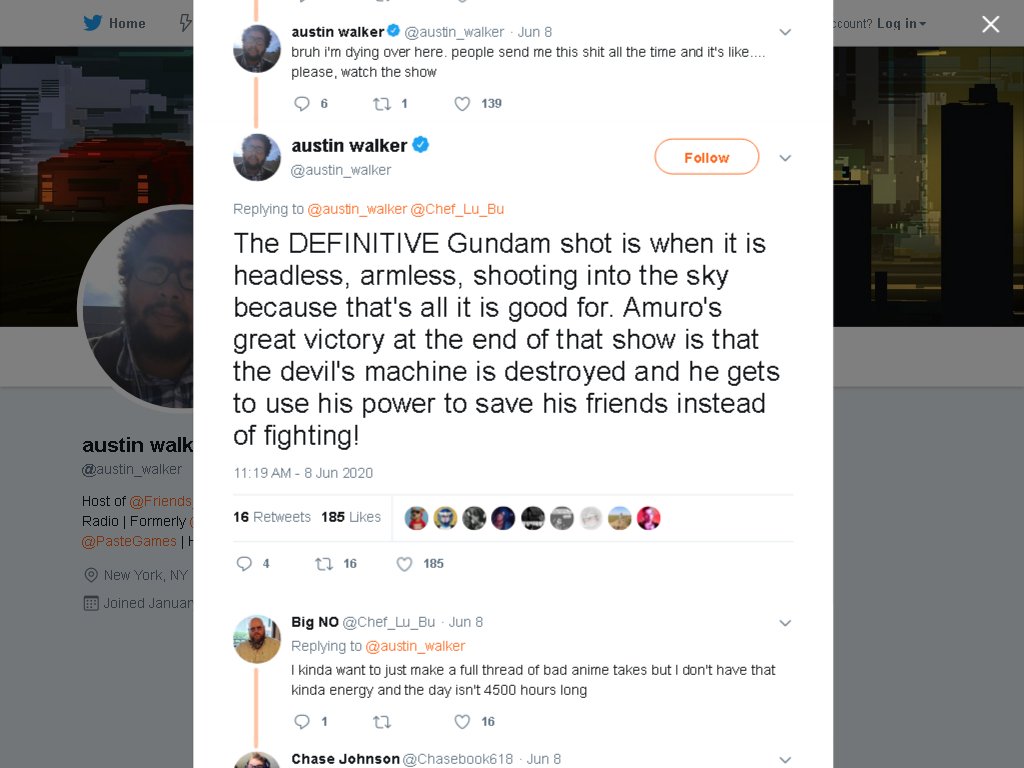Open the first liker's avatar thumbnail
1024x768 pixels.
point(416,518)
